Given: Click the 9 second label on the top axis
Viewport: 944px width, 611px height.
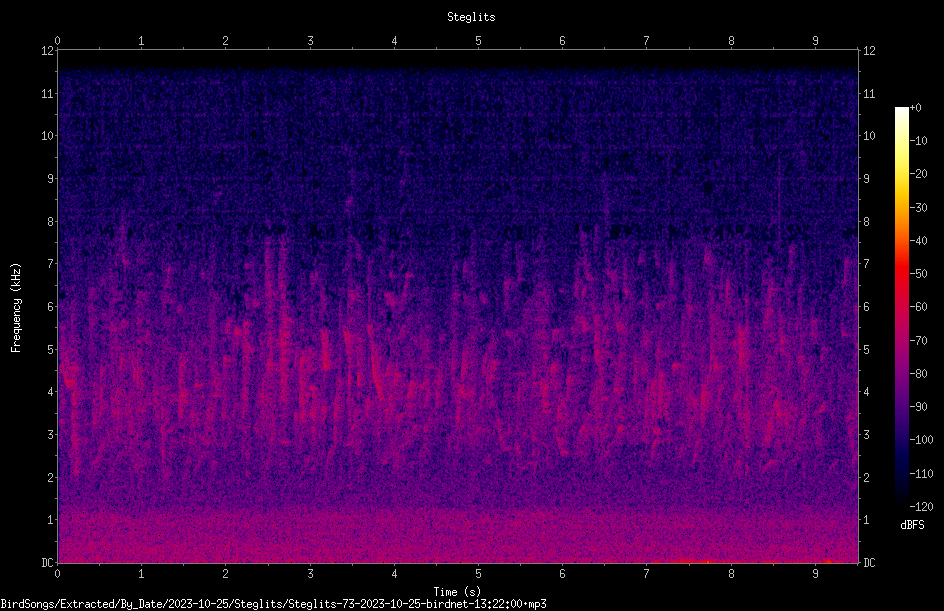Looking at the screenshot, I should click(815, 41).
